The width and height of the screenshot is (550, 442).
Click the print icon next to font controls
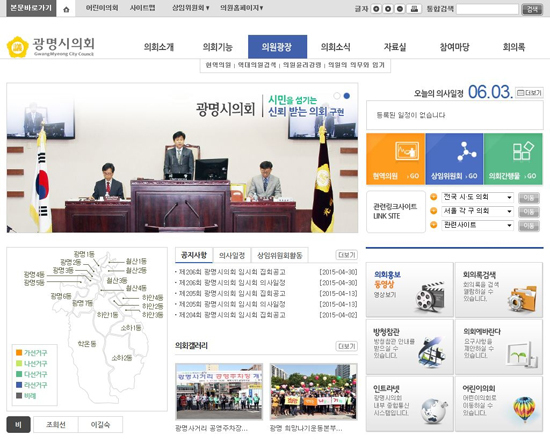tap(414, 9)
